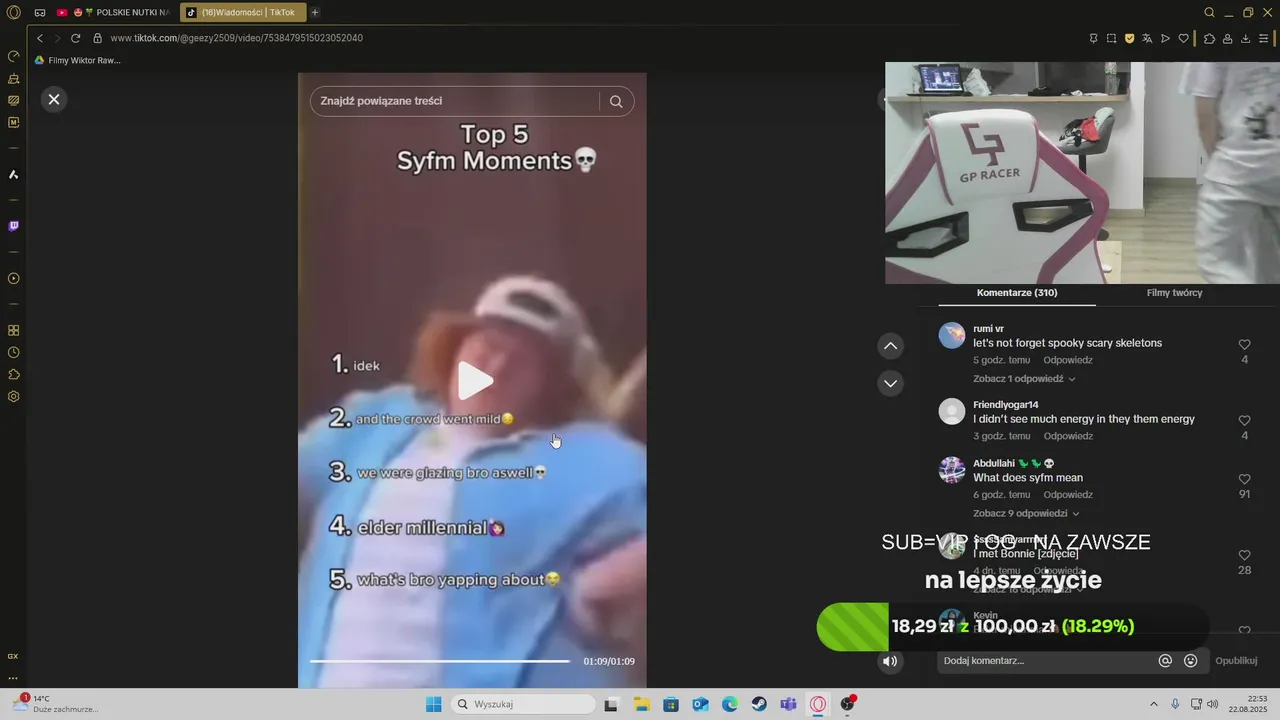Viewport: 1280px width, 720px height.
Task: Open browser downloads icon
Action: (1246, 38)
